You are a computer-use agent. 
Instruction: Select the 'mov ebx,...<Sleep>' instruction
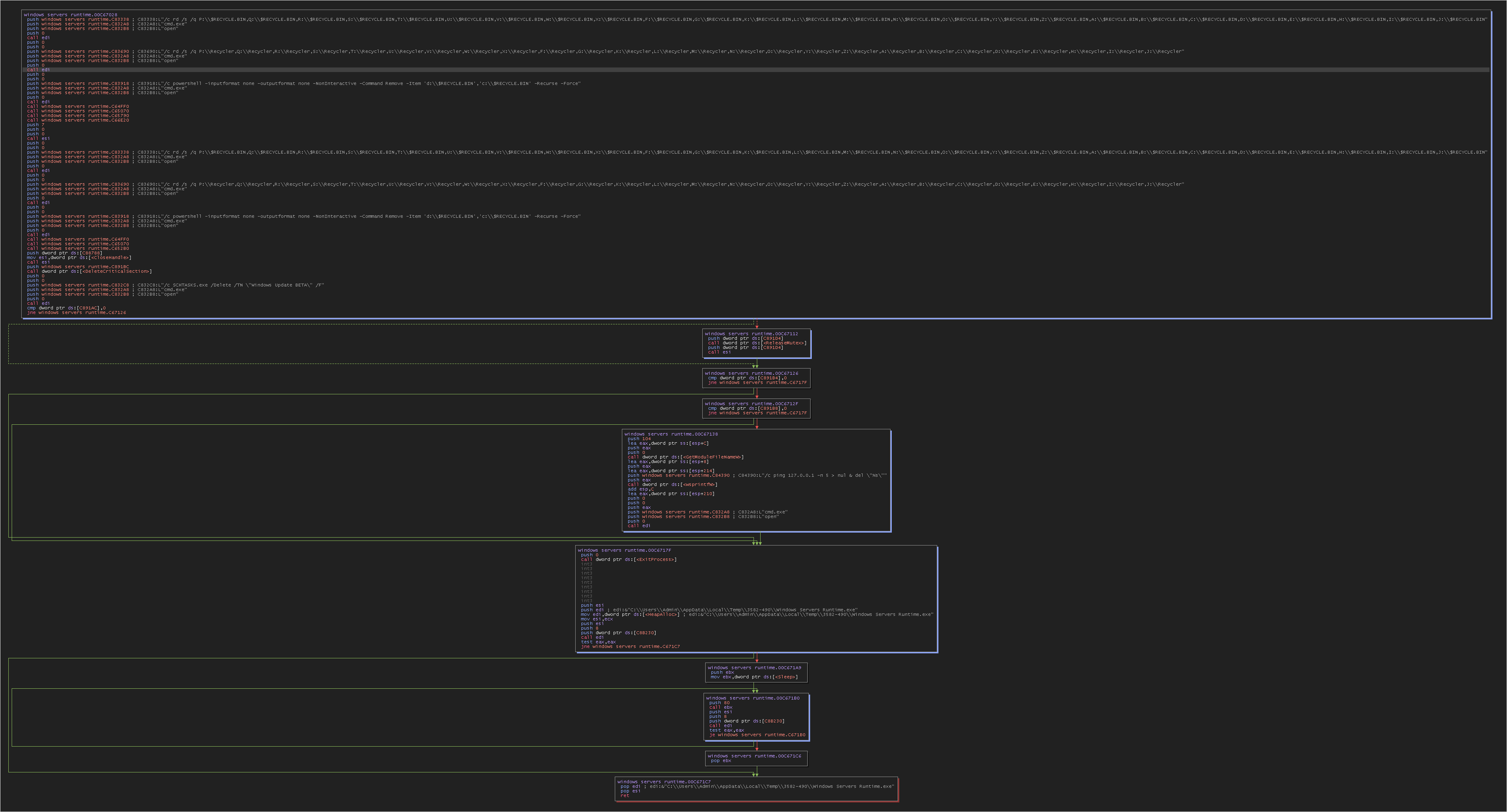[754, 677]
